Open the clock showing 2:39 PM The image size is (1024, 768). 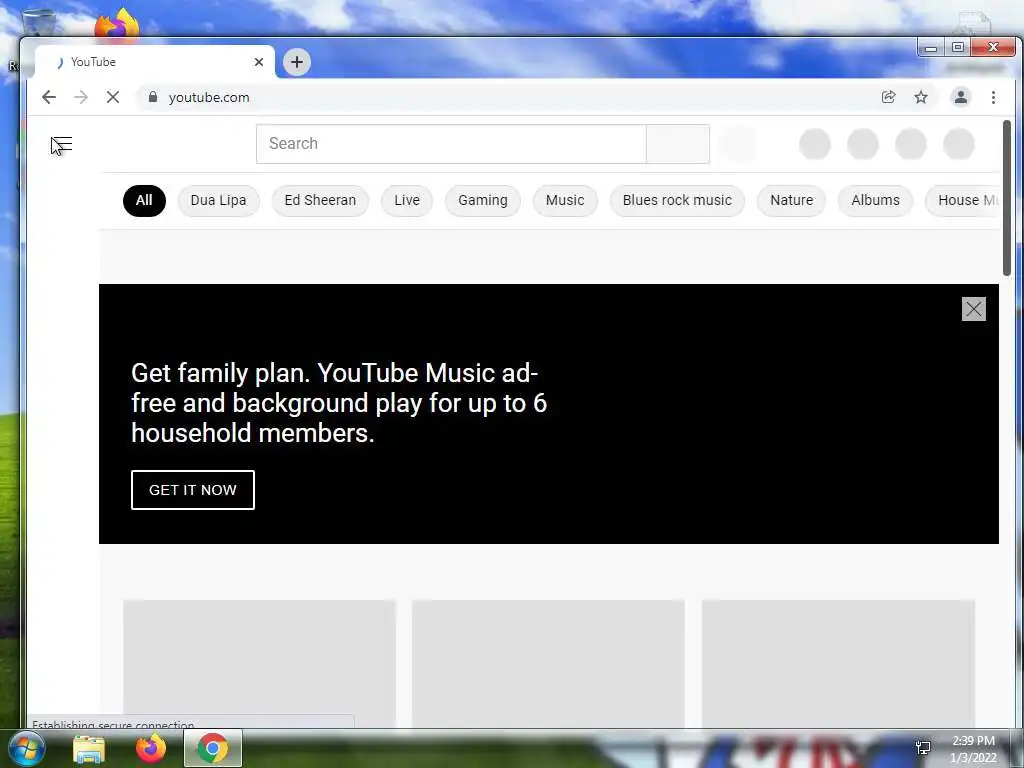coord(973,749)
